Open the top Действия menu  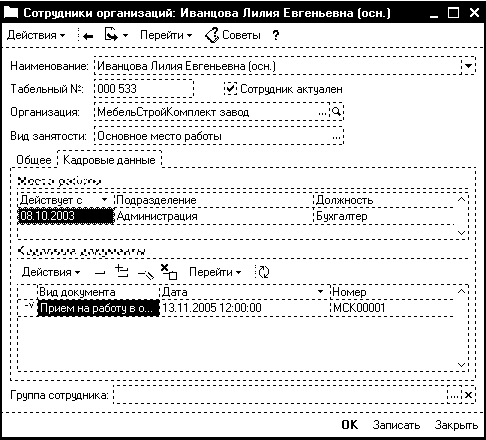[x=36, y=35]
